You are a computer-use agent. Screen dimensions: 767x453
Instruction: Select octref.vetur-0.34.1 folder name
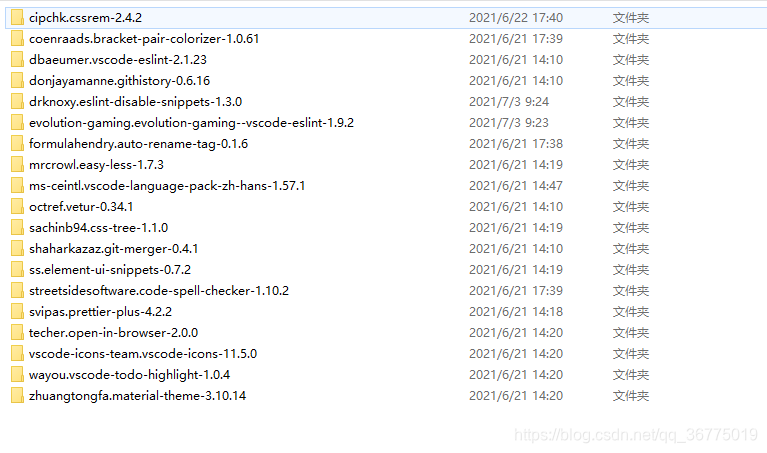81,207
